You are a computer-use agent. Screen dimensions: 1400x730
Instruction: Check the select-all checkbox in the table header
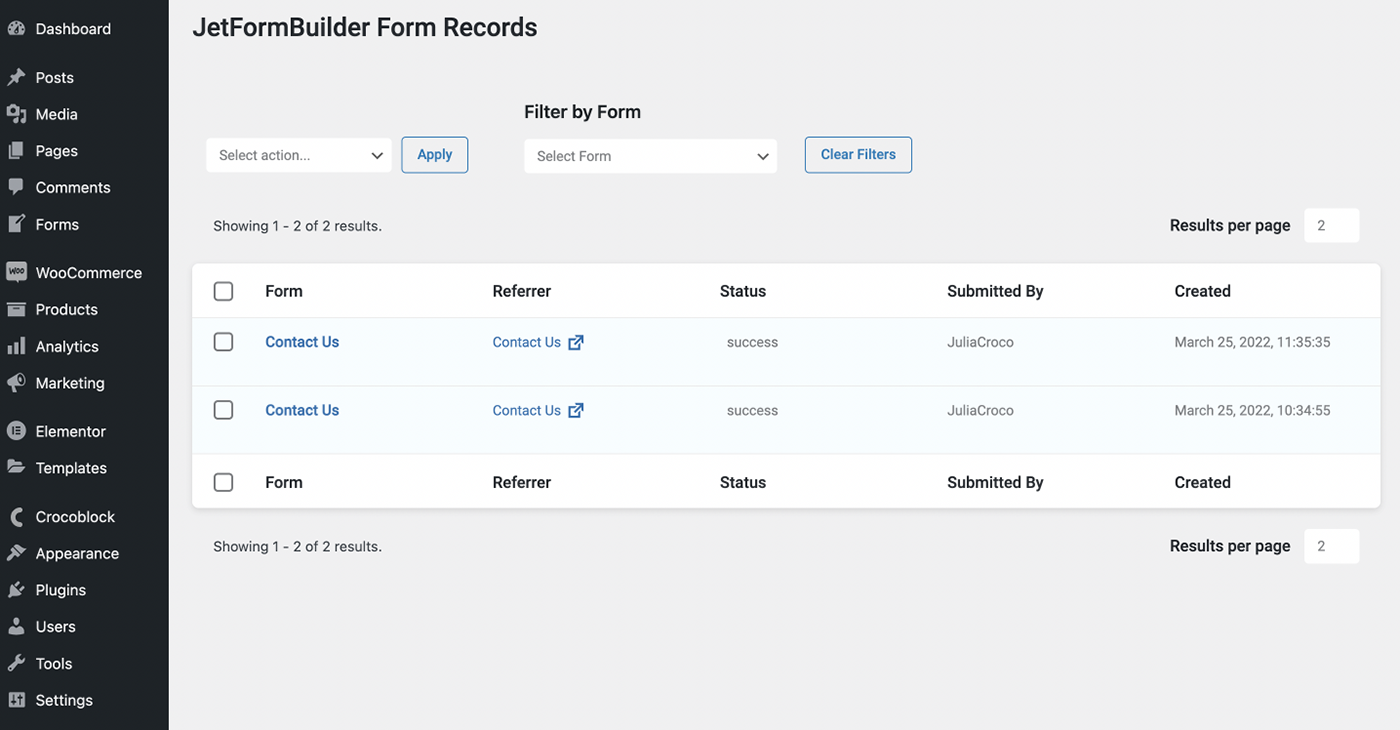point(223,291)
